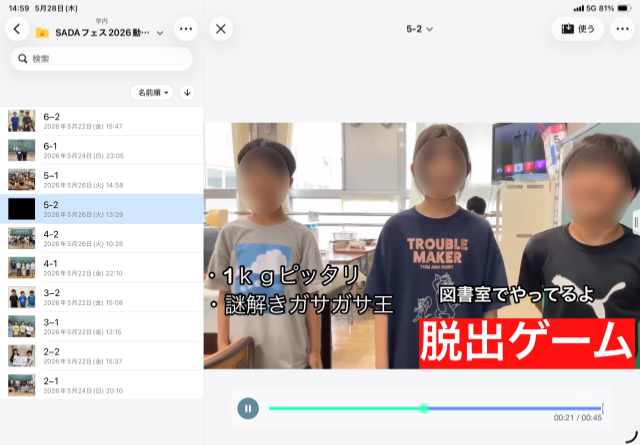640x445 pixels.
Task: Tap the battery status indicator
Action: [624, 8]
